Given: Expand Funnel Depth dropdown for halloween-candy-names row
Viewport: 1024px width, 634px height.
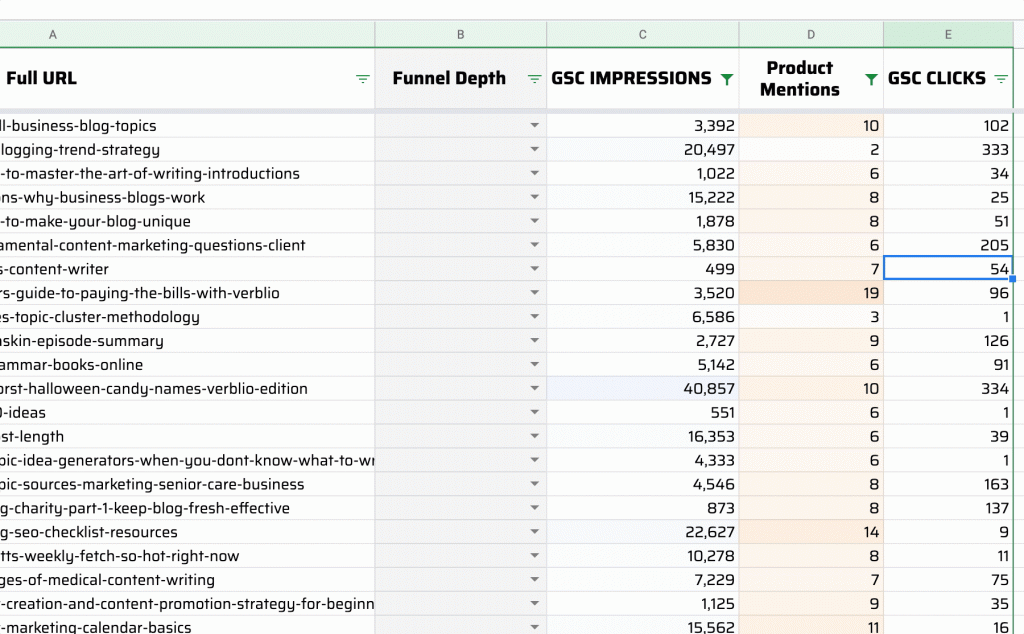Looking at the screenshot, I should click(x=534, y=388).
